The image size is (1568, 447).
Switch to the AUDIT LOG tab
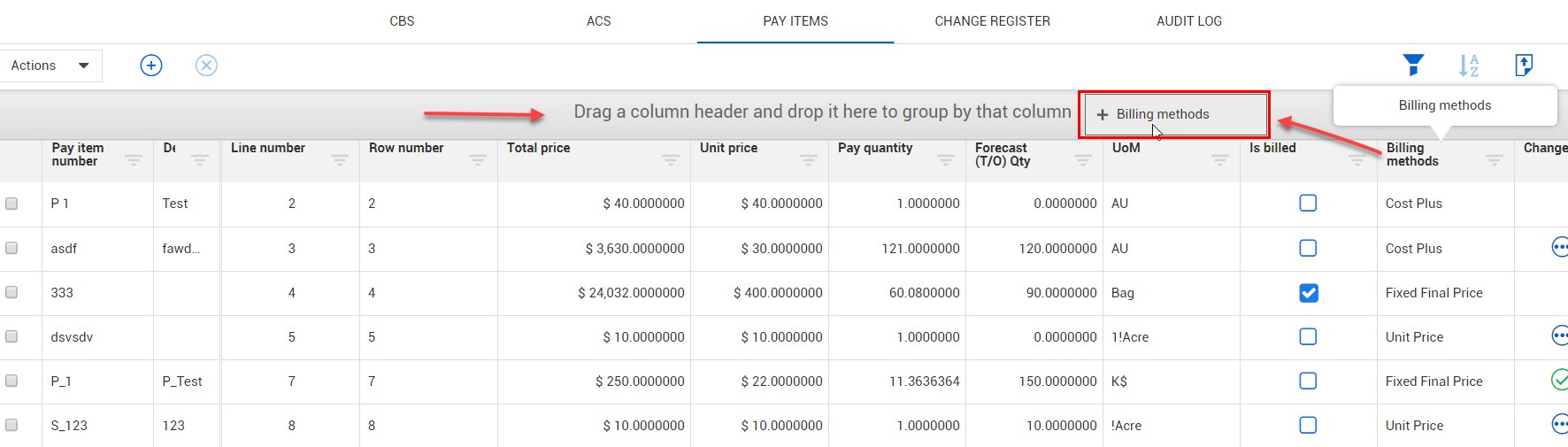1188,21
